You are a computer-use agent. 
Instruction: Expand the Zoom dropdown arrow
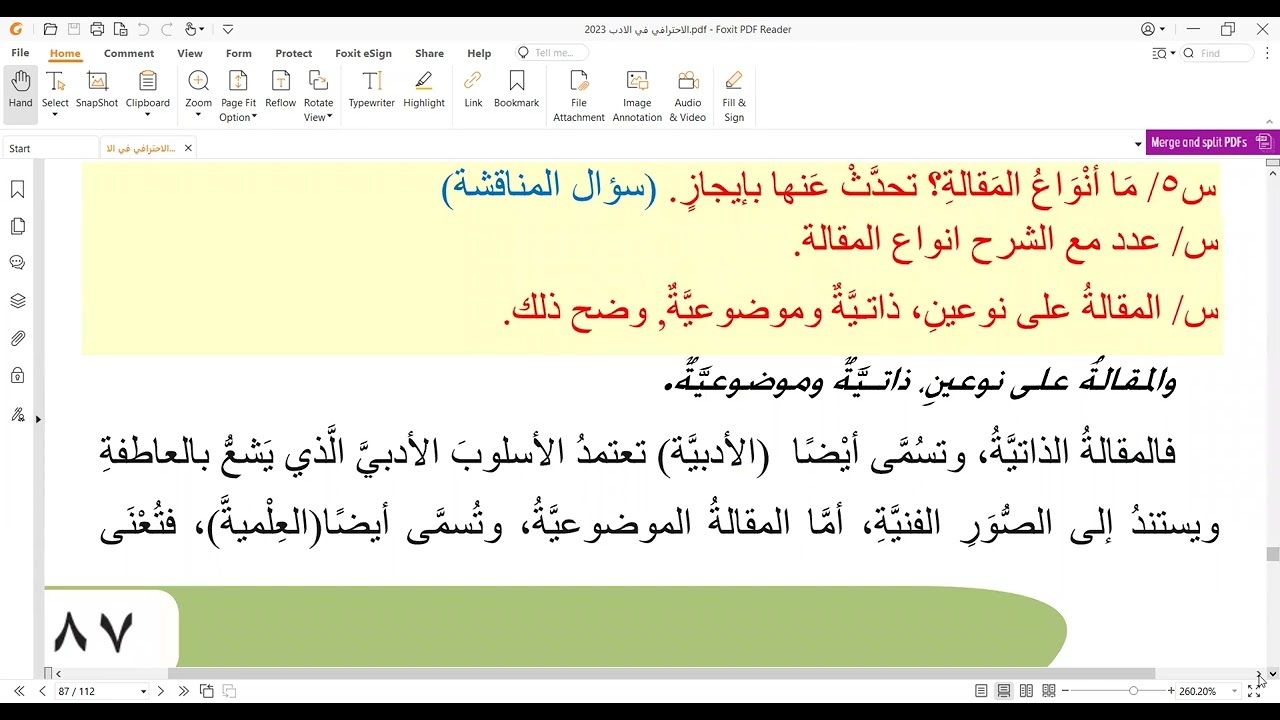tap(198, 115)
